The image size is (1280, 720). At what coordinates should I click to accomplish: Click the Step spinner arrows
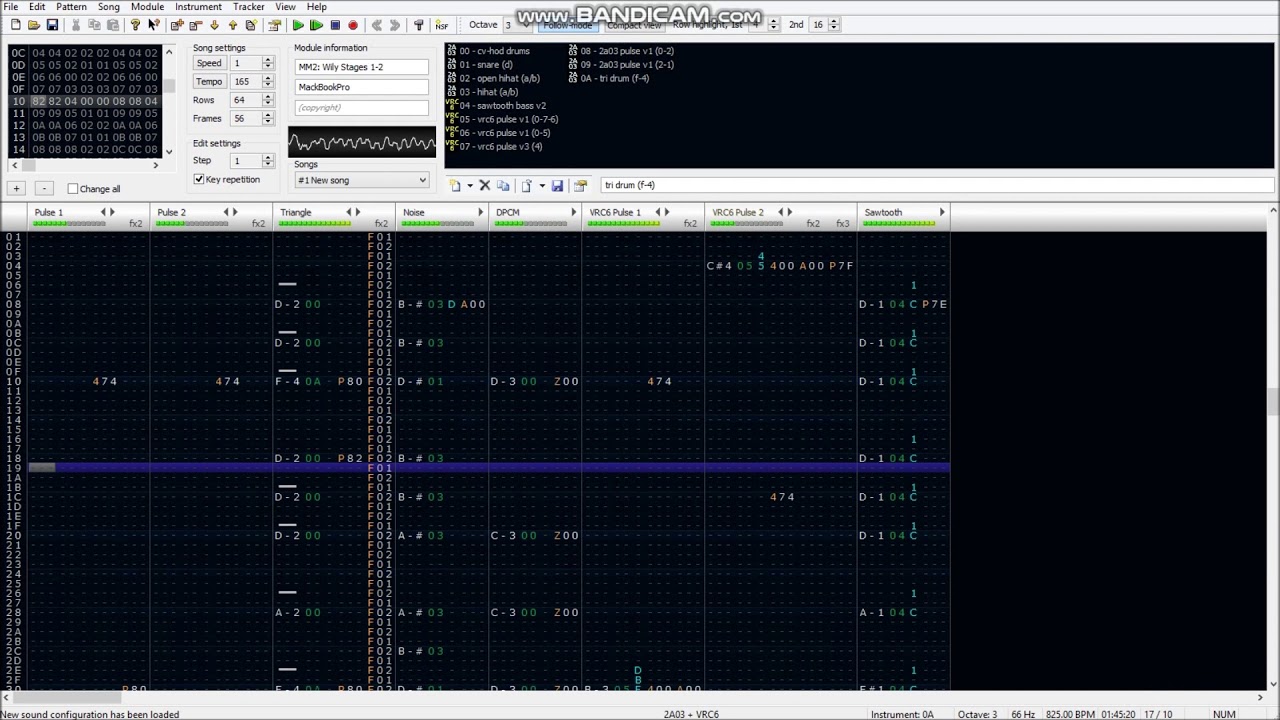[268, 161]
